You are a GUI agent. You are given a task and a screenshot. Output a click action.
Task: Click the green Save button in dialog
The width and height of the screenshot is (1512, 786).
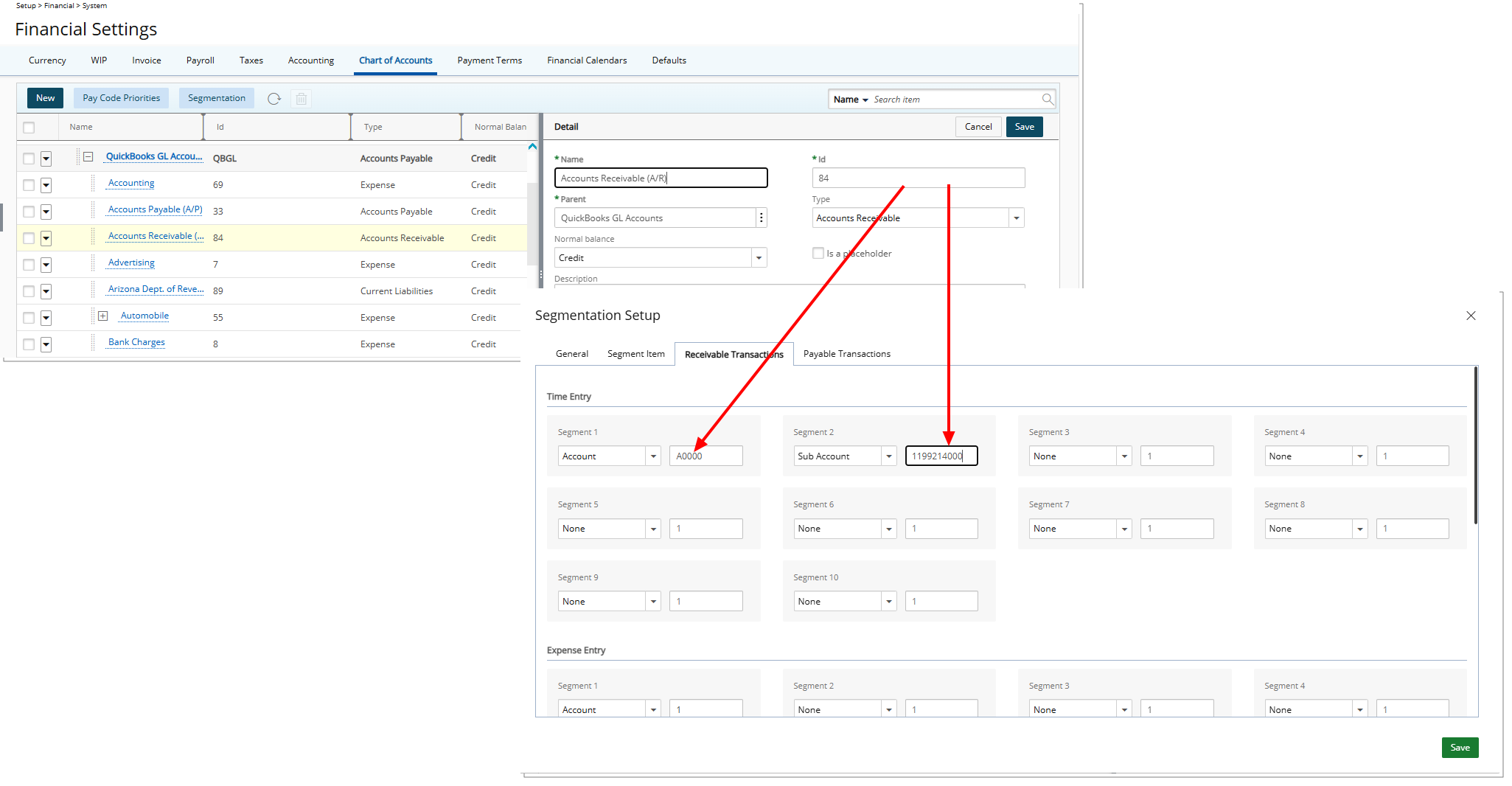[1459, 748]
